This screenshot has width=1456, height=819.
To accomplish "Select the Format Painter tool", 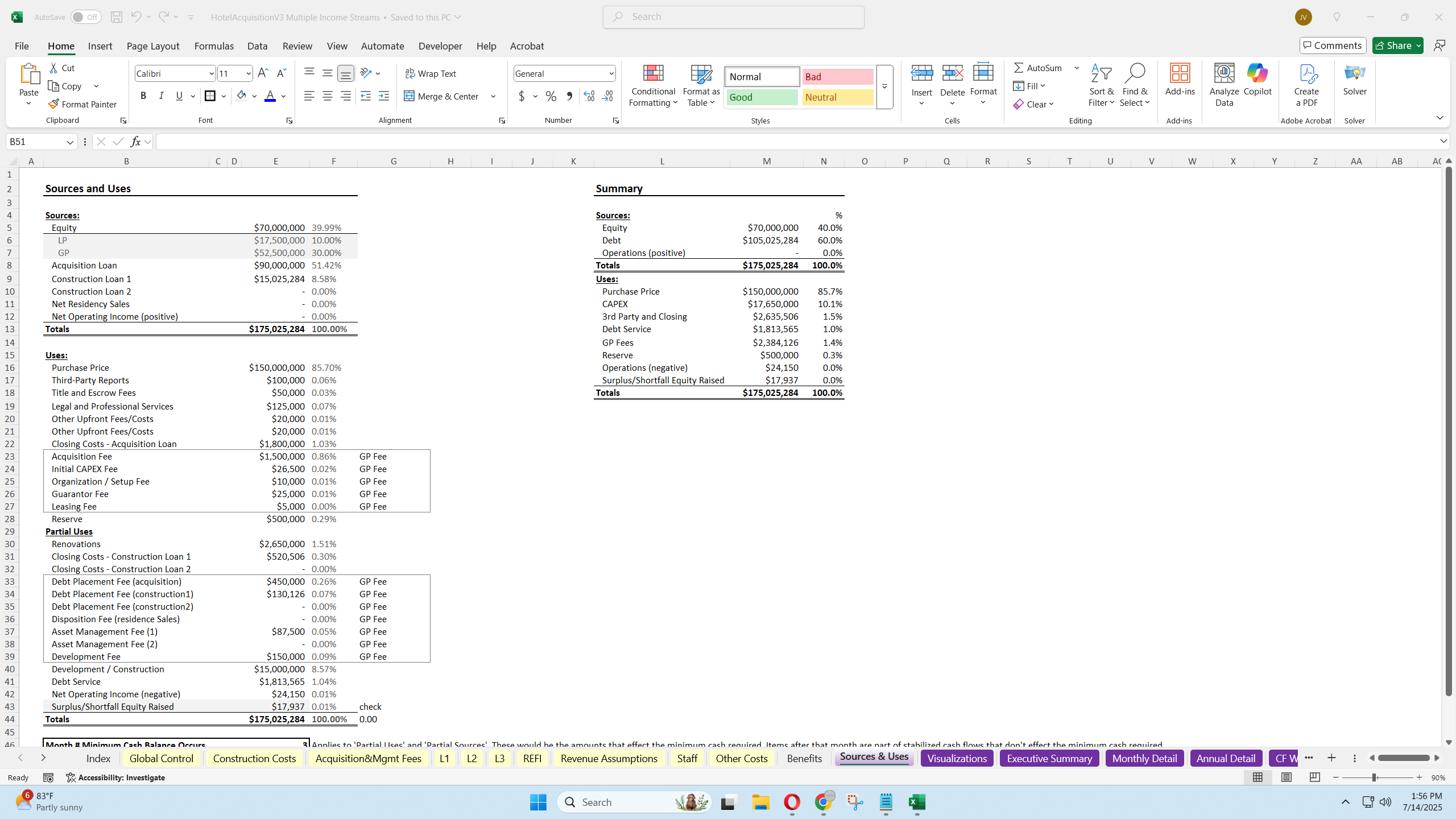I will pos(82,104).
